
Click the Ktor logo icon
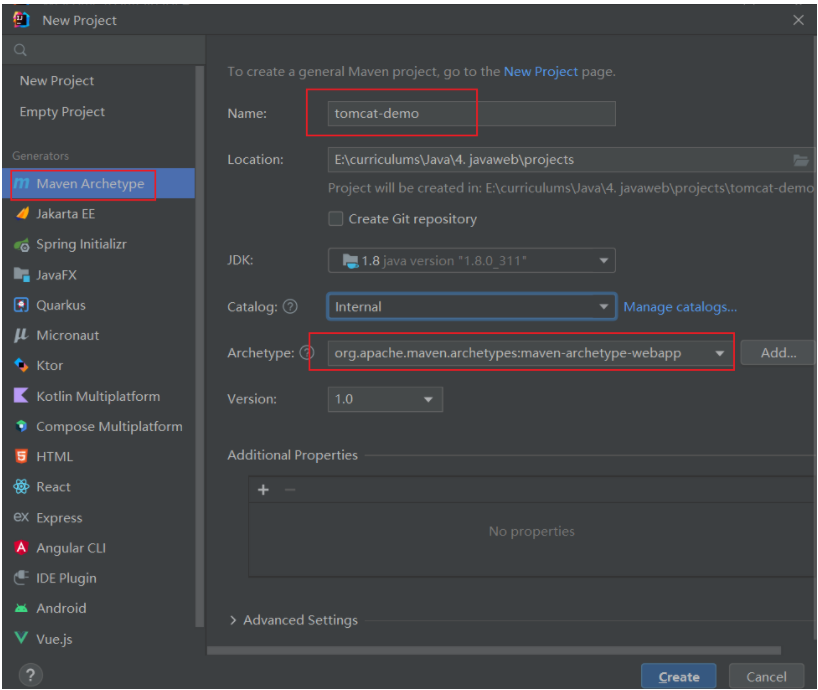click(21, 366)
